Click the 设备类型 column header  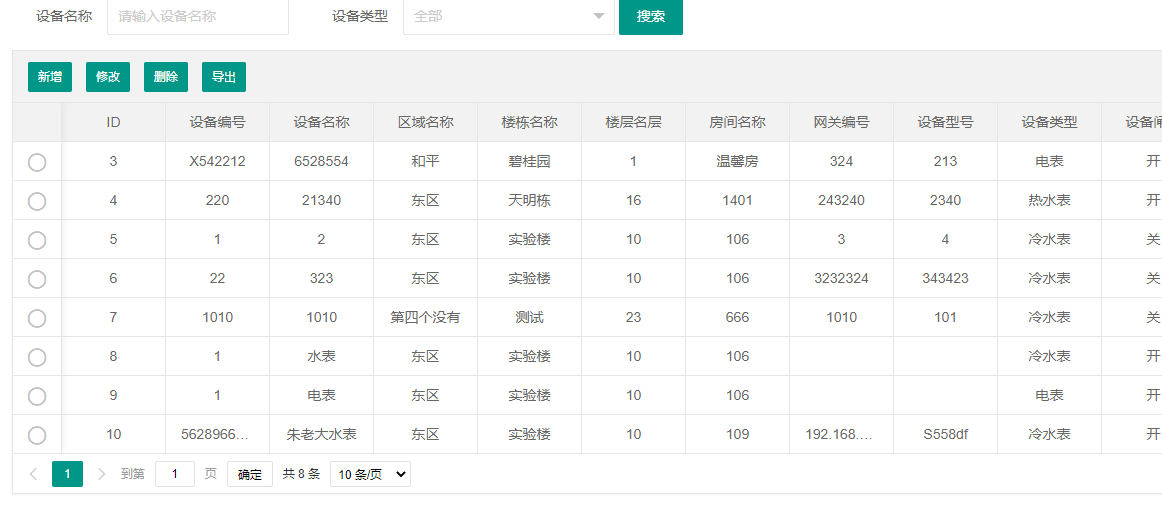point(1049,122)
